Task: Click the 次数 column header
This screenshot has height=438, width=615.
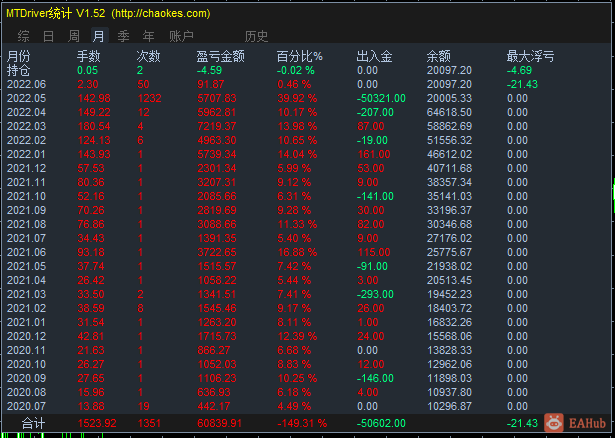Action: coord(148,56)
